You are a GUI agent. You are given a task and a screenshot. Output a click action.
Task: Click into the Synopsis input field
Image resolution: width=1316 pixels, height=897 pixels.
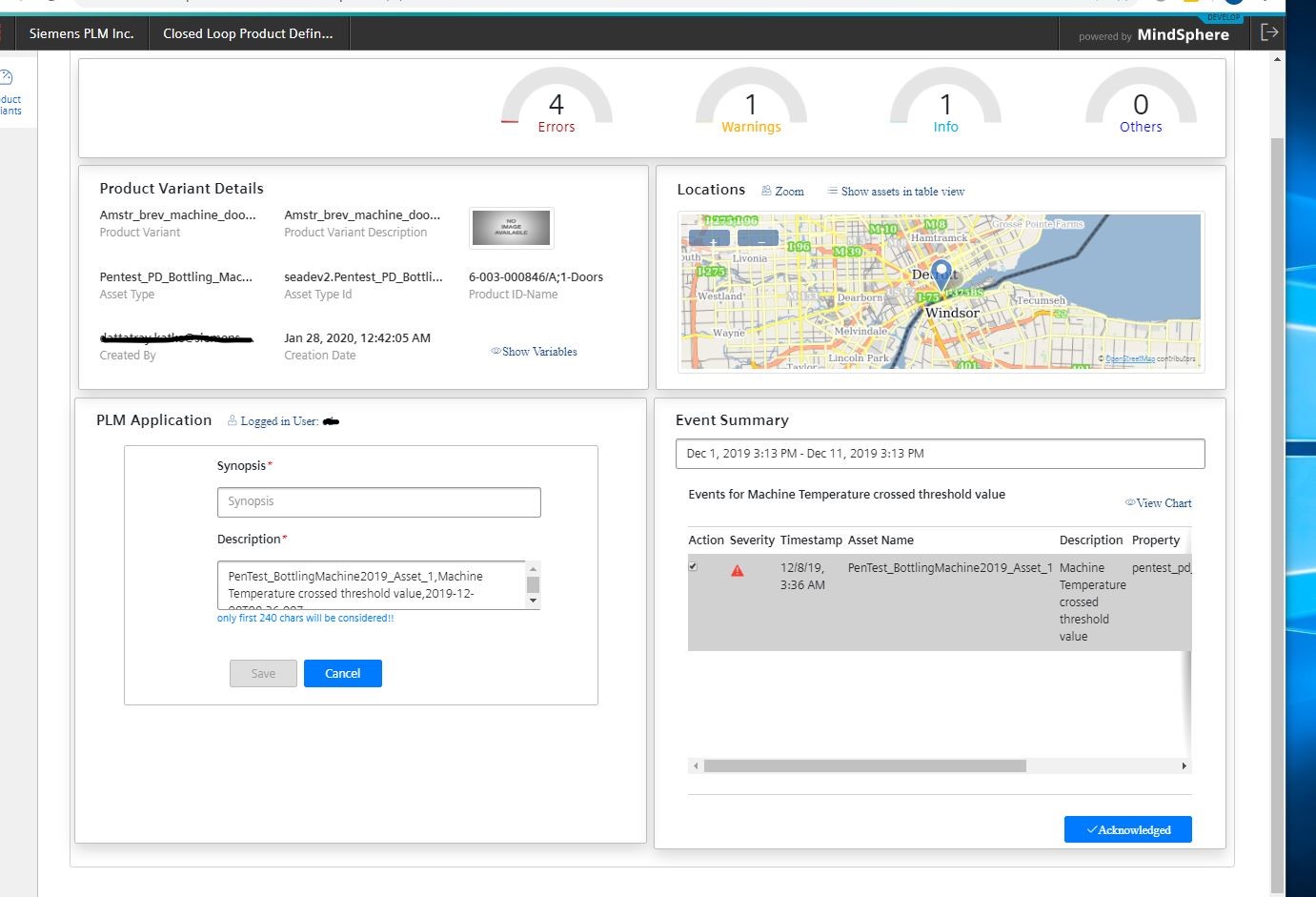pos(378,502)
